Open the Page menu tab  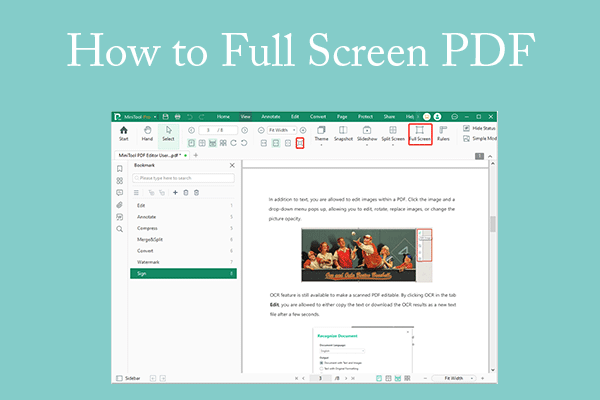click(342, 116)
